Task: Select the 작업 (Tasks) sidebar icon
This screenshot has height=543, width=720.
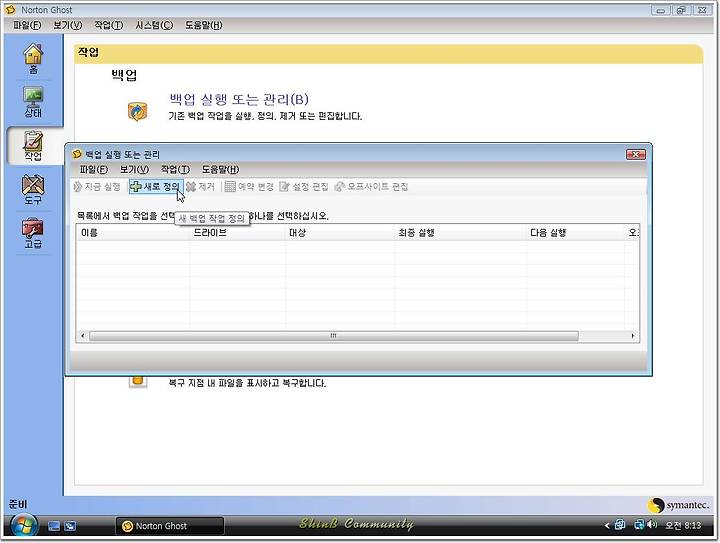Action: tap(33, 146)
